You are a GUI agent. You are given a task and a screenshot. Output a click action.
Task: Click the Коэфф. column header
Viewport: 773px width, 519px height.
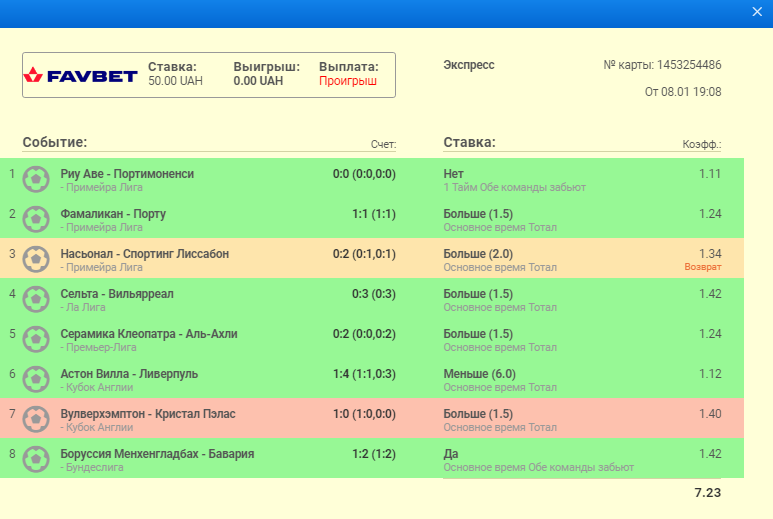[x=702, y=144]
